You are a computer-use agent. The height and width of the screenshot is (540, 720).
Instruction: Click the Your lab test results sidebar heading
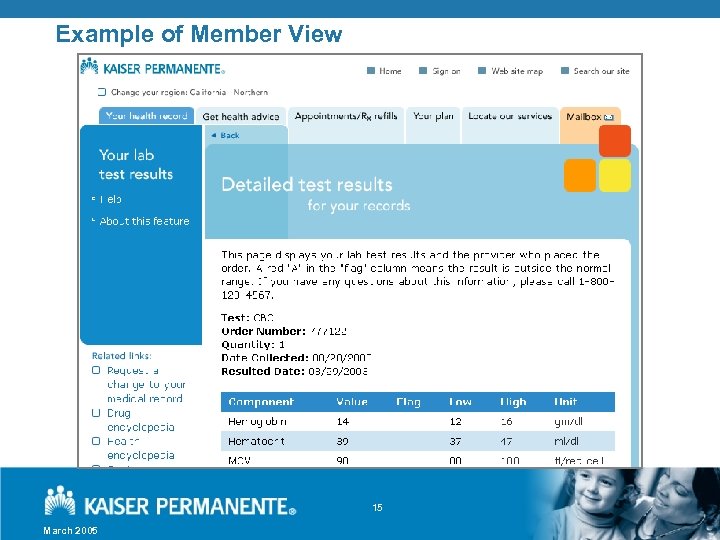click(x=136, y=164)
